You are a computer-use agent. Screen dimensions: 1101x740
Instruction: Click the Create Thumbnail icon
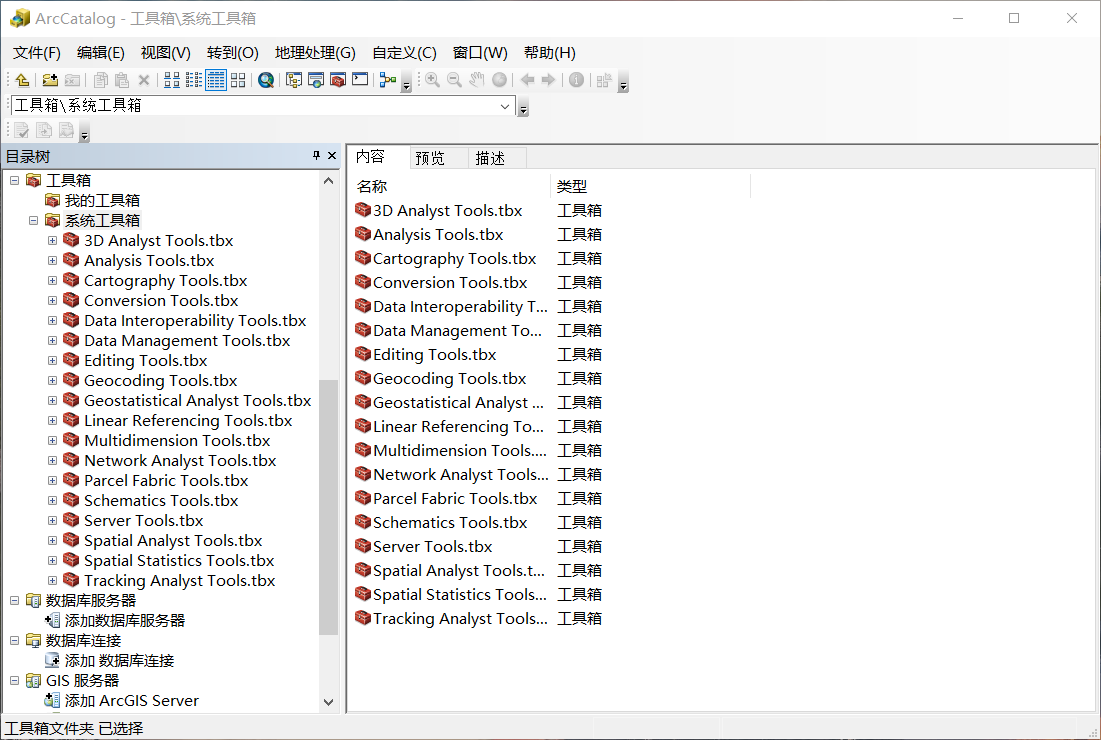click(604, 80)
